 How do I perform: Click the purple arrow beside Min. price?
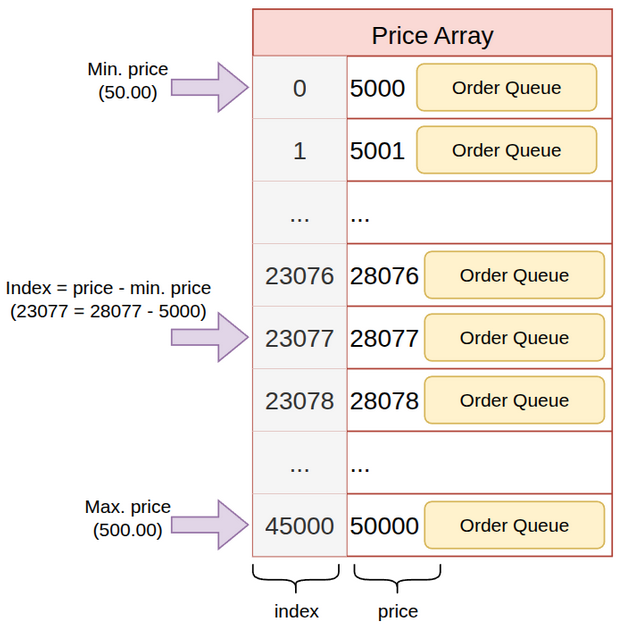(x=209, y=88)
